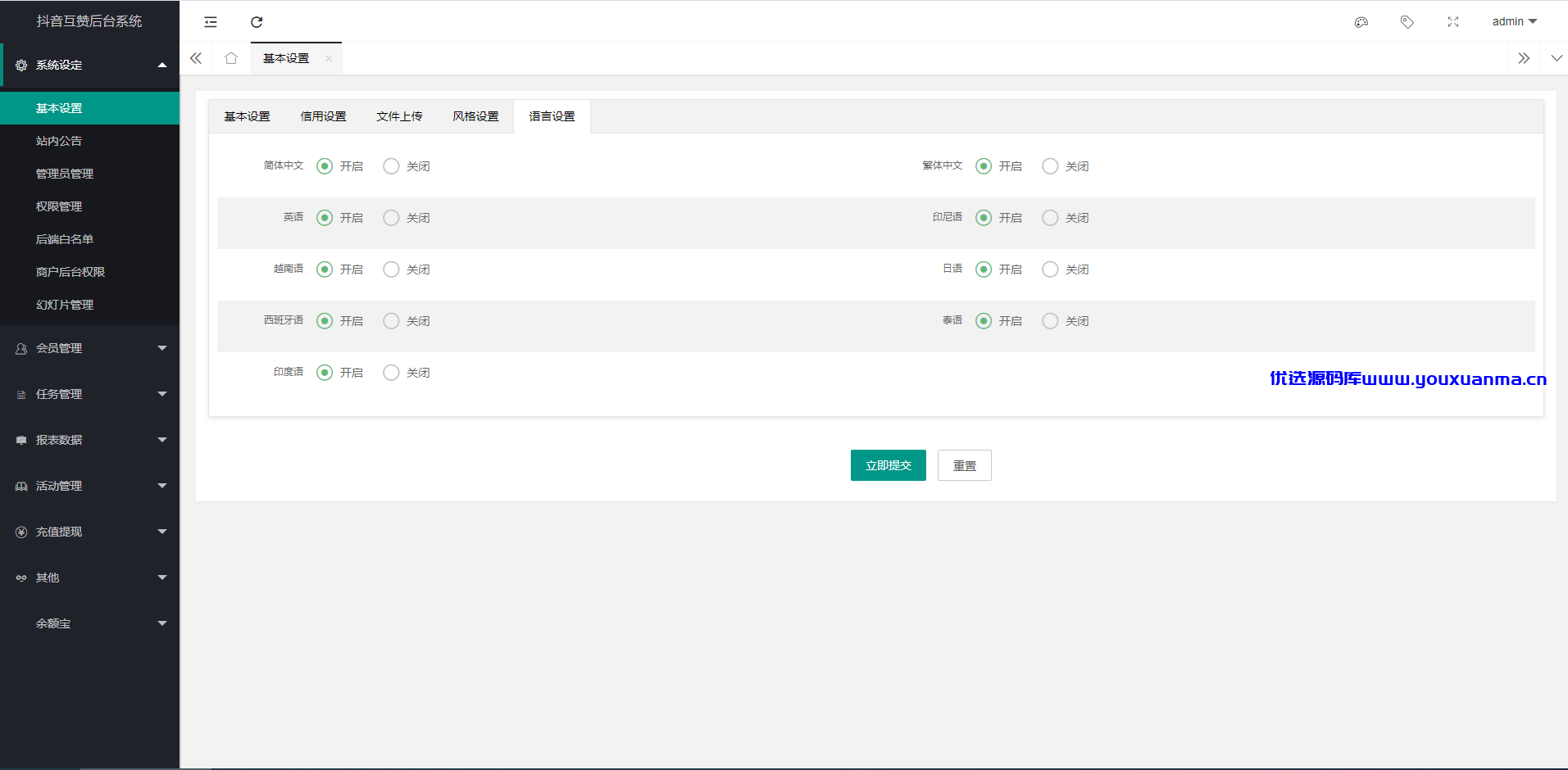Click the 活动管理 book icon
The width and height of the screenshot is (1568, 770).
[x=21, y=486]
